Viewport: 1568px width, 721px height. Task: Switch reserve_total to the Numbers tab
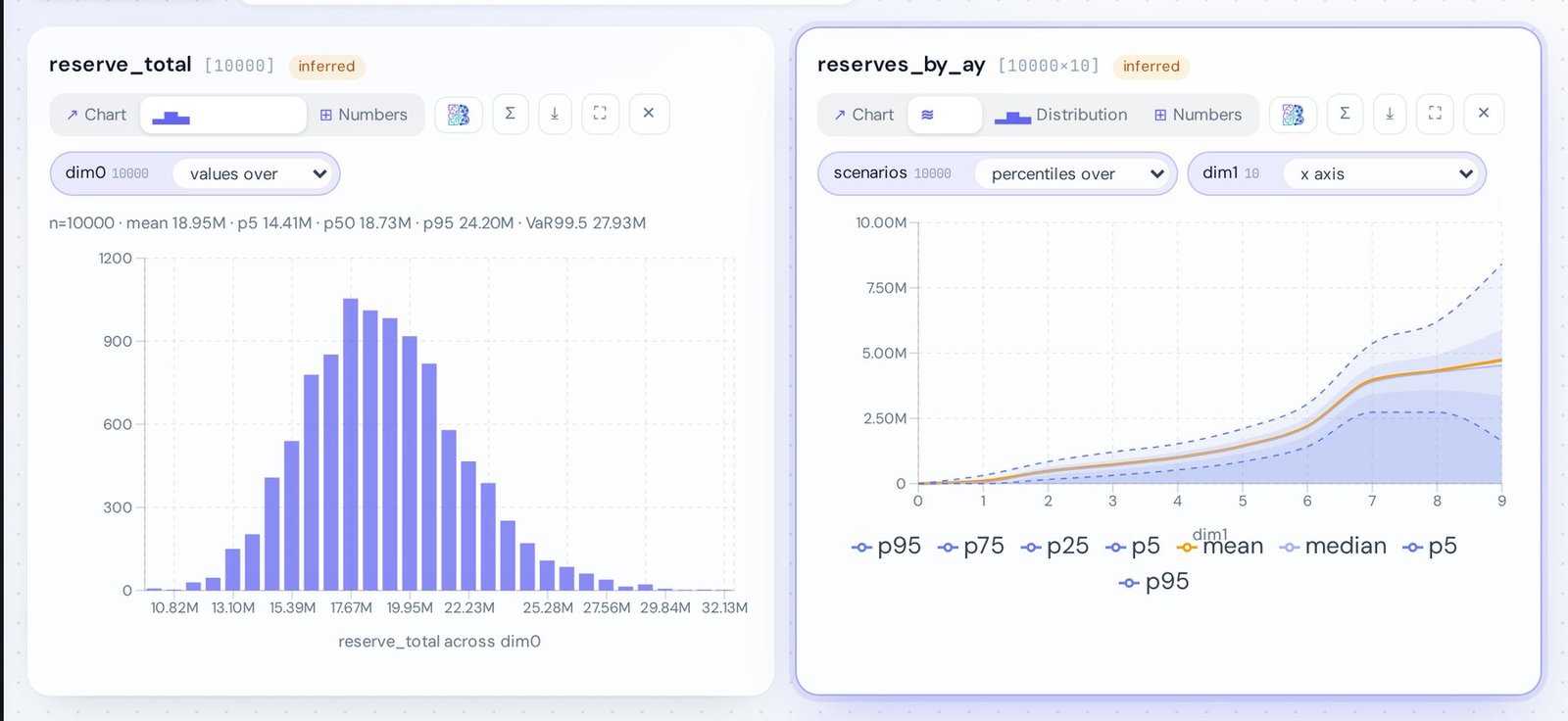(x=364, y=115)
